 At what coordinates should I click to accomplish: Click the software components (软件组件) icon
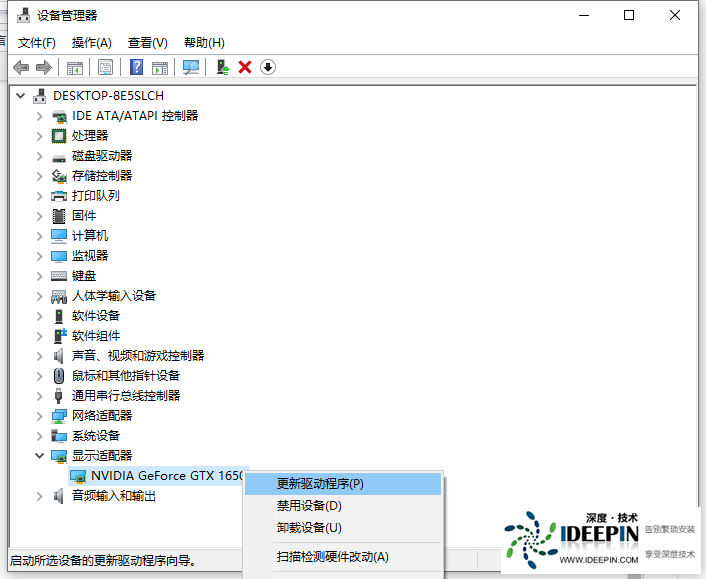coord(59,336)
